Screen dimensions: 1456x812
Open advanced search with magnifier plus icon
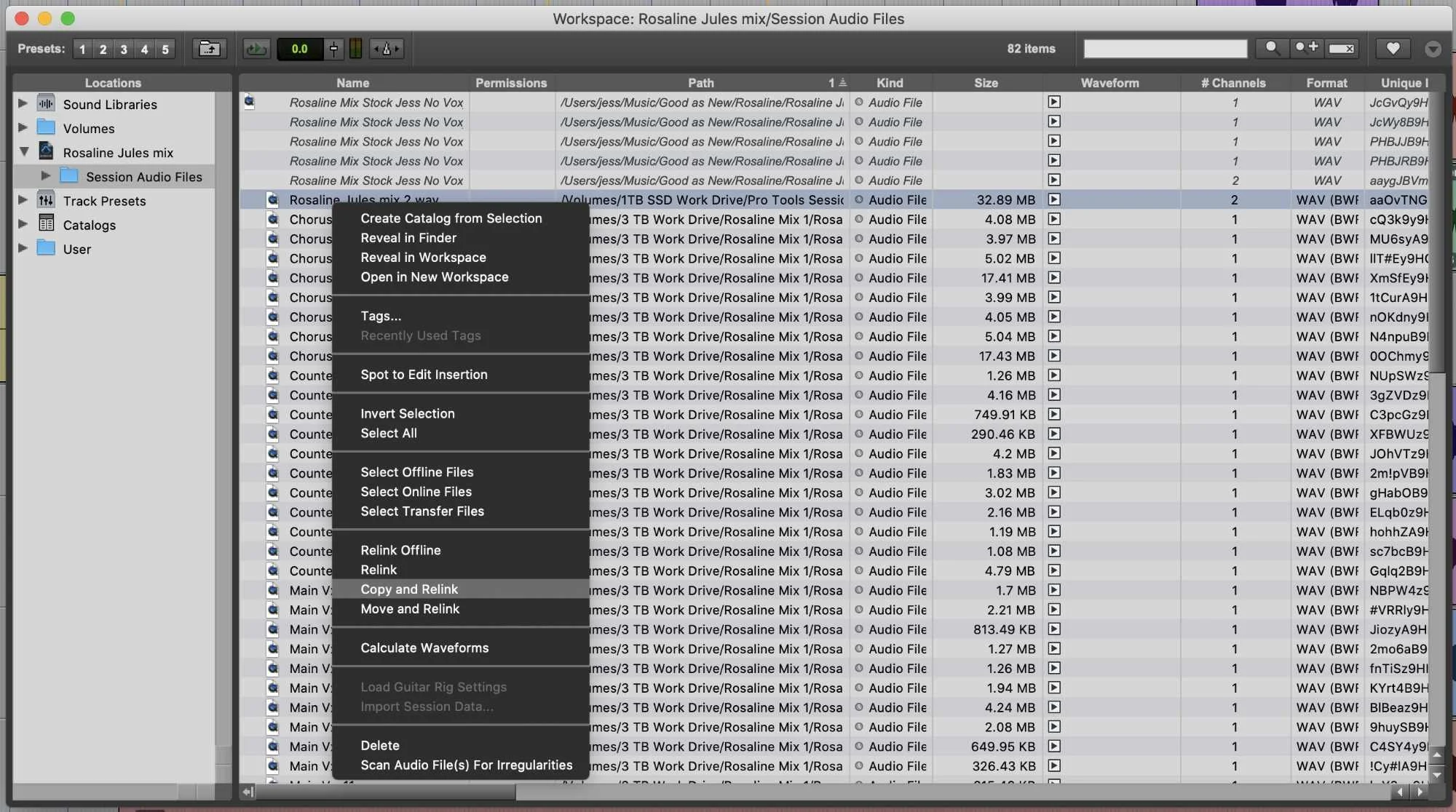(1306, 48)
